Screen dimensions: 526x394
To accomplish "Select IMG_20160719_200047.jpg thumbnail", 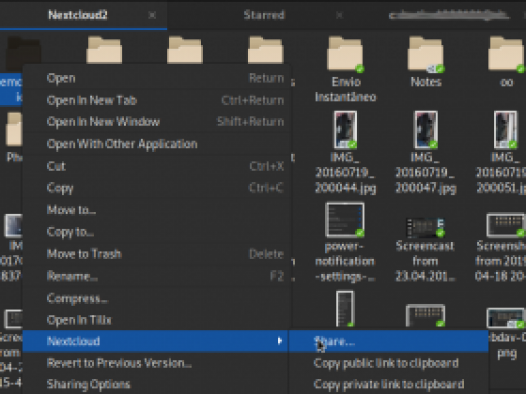I will point(426,130).
